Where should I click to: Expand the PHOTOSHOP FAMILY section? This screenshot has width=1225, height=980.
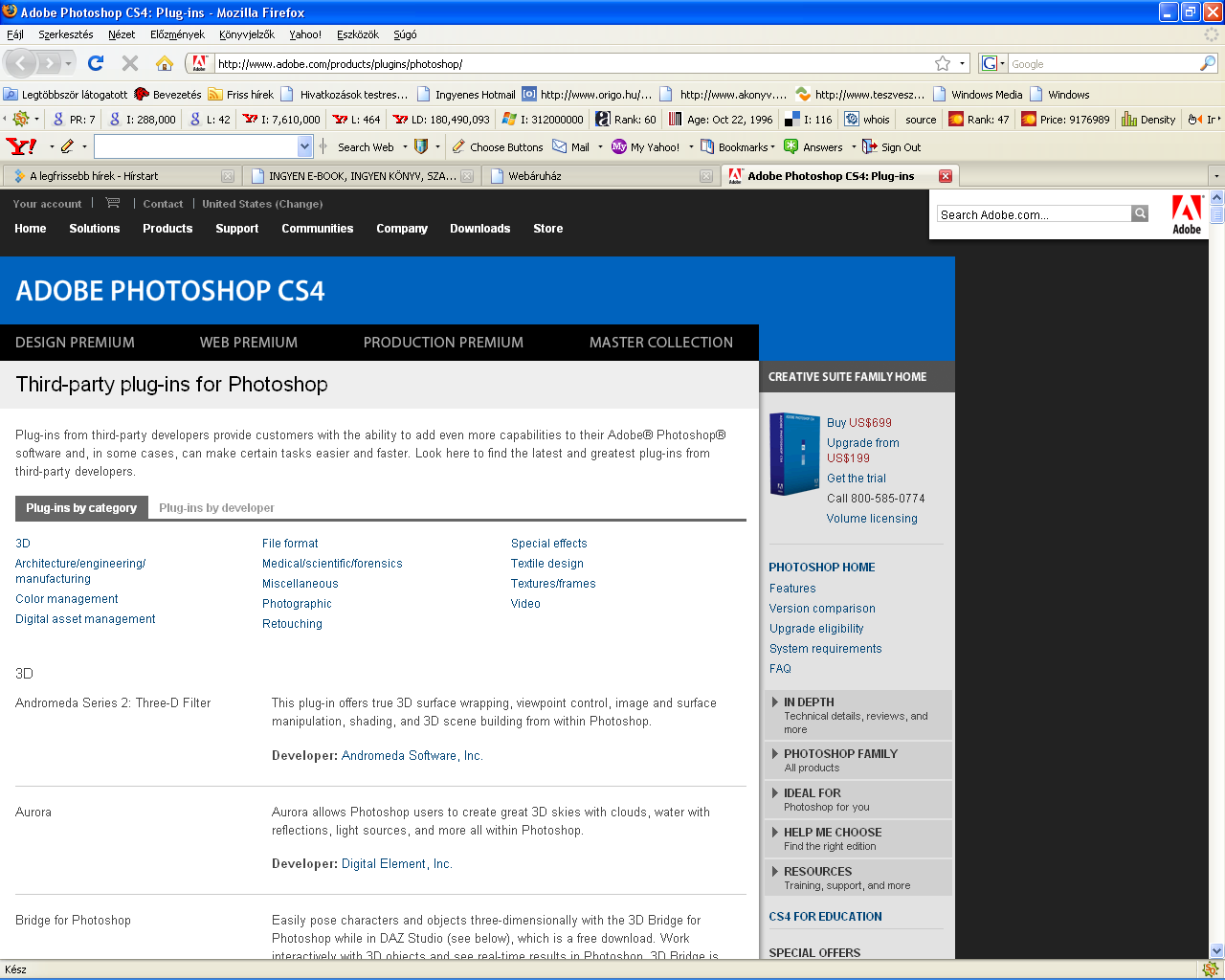tap(857, 760)
